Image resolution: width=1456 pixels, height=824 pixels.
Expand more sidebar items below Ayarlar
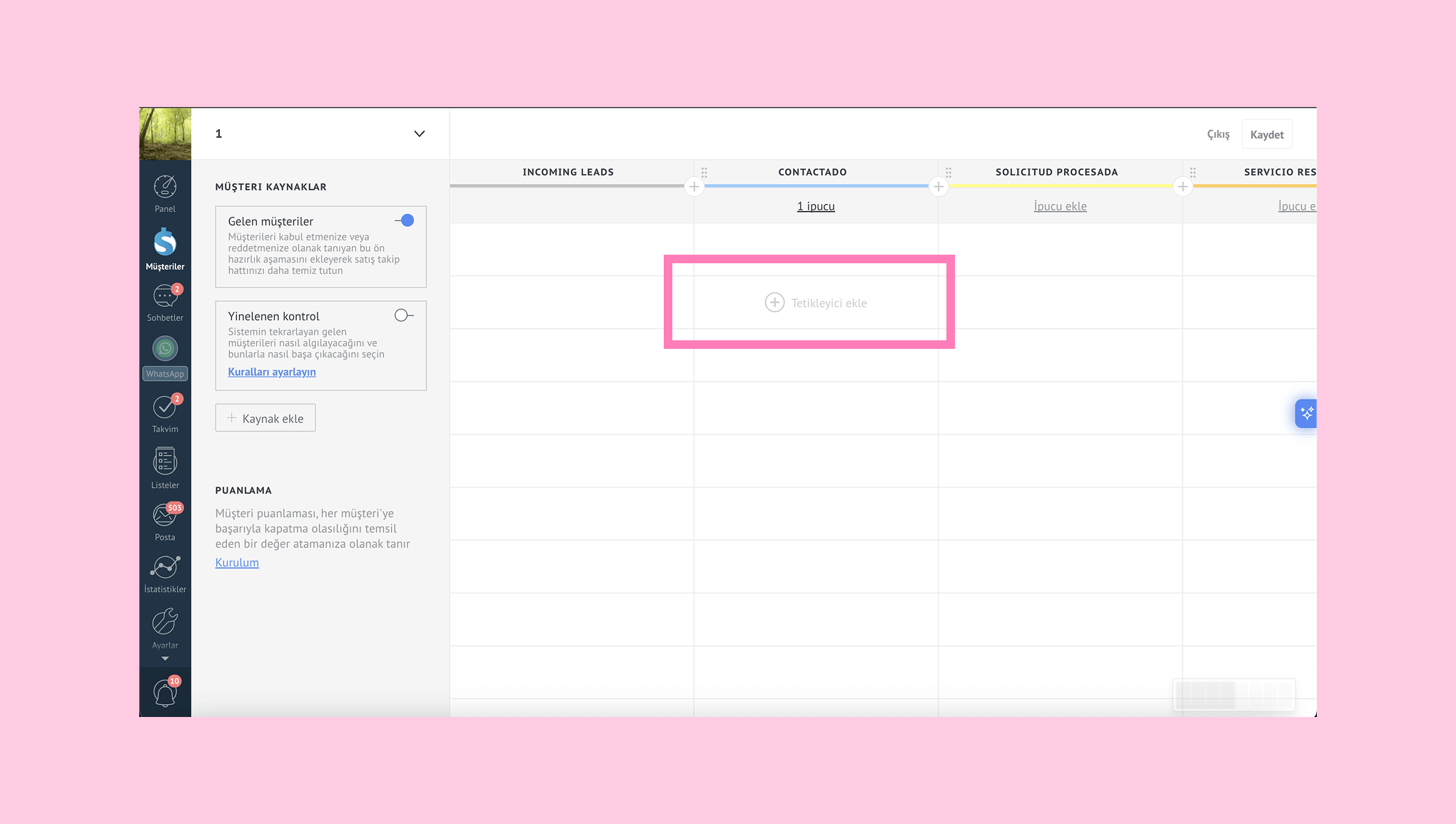click(165, 658)
